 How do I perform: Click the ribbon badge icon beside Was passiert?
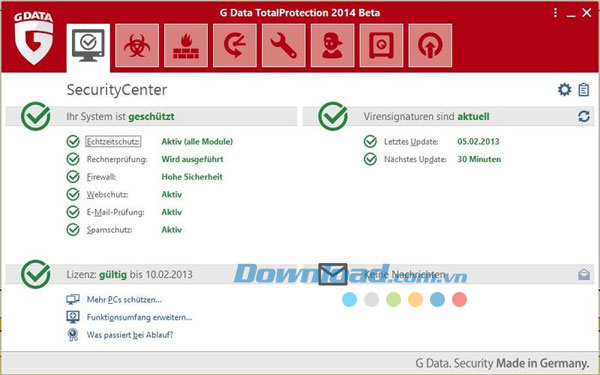[73, 335]
